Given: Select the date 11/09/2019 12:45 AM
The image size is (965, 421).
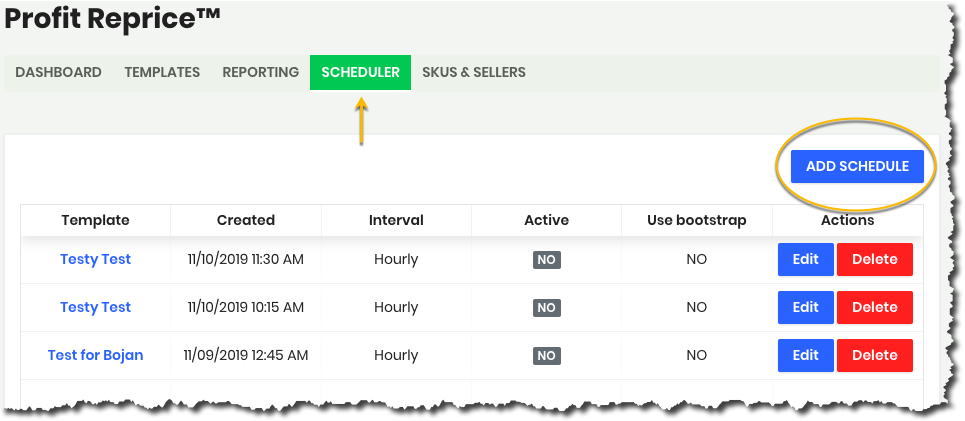Looking at the screenshot, I should 246,355.
